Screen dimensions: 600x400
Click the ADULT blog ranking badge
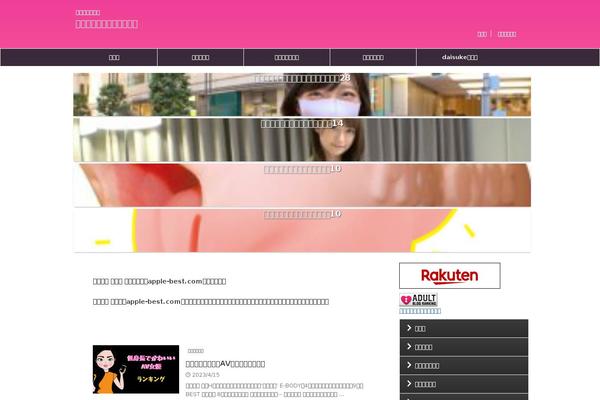pos(418,300)
